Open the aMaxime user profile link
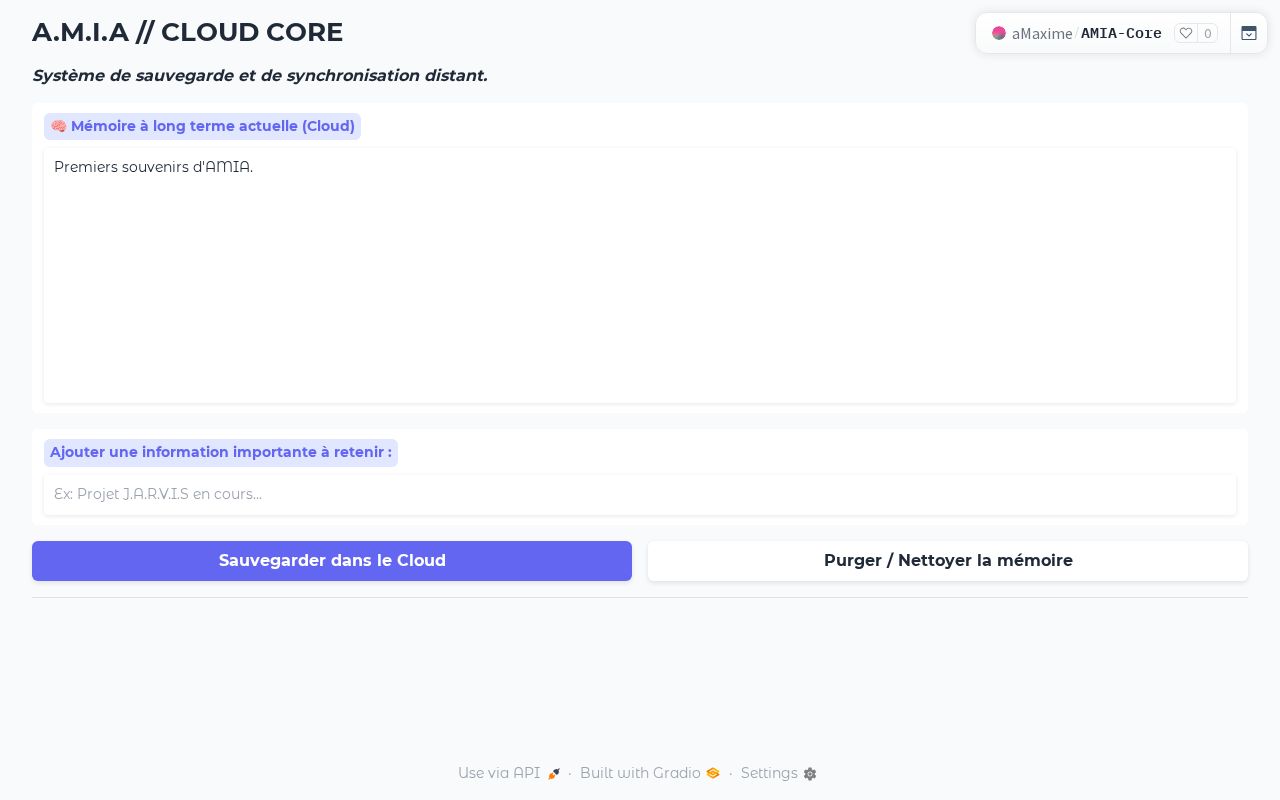 pyautogui.click(x=1042, y=33)
